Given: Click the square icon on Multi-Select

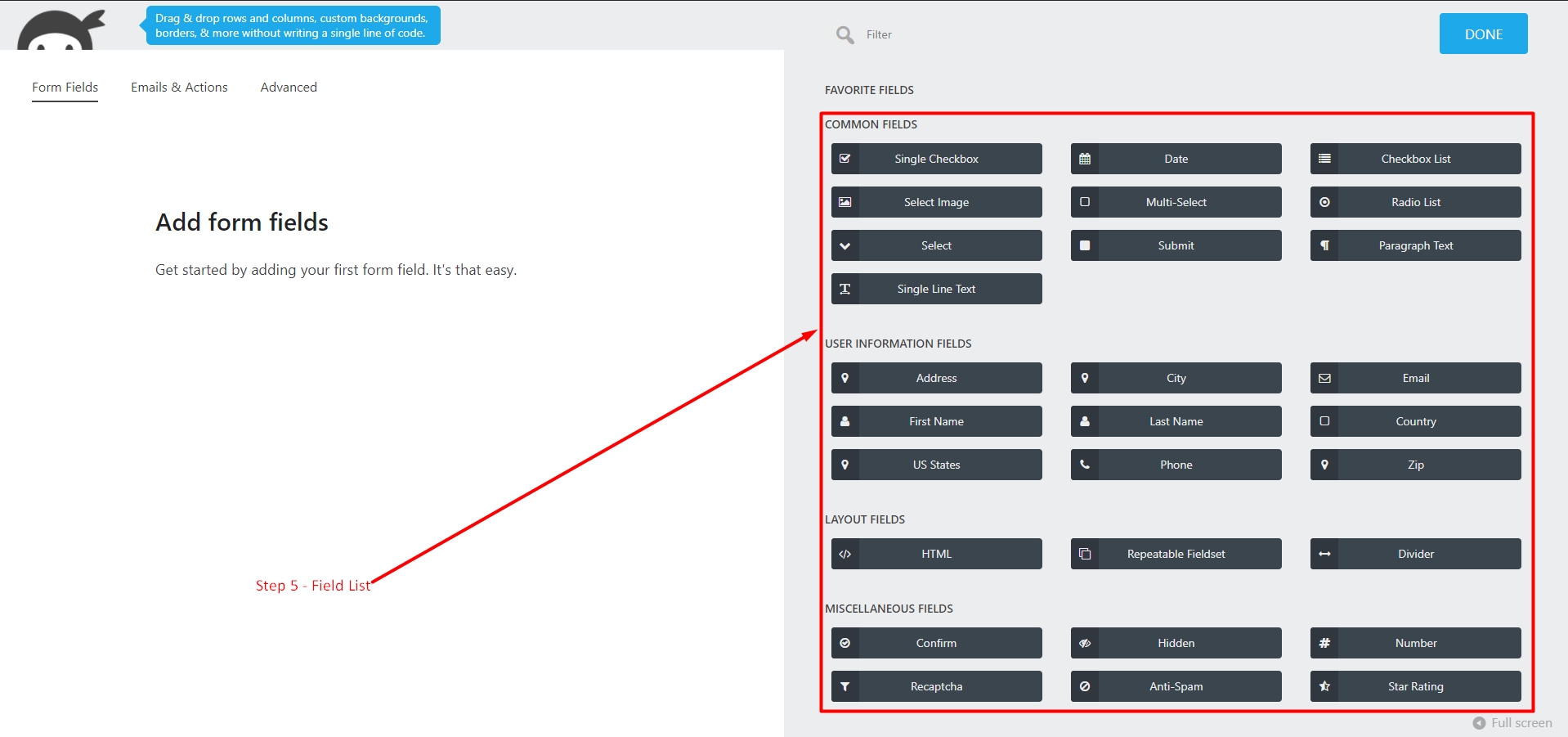Looking at the screenshot, I should pos(1084,202).
